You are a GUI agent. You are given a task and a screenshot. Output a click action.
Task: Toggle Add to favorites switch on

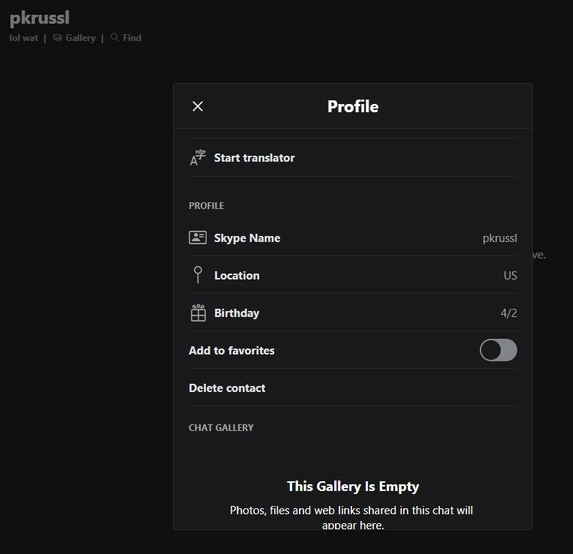(498, 350)
